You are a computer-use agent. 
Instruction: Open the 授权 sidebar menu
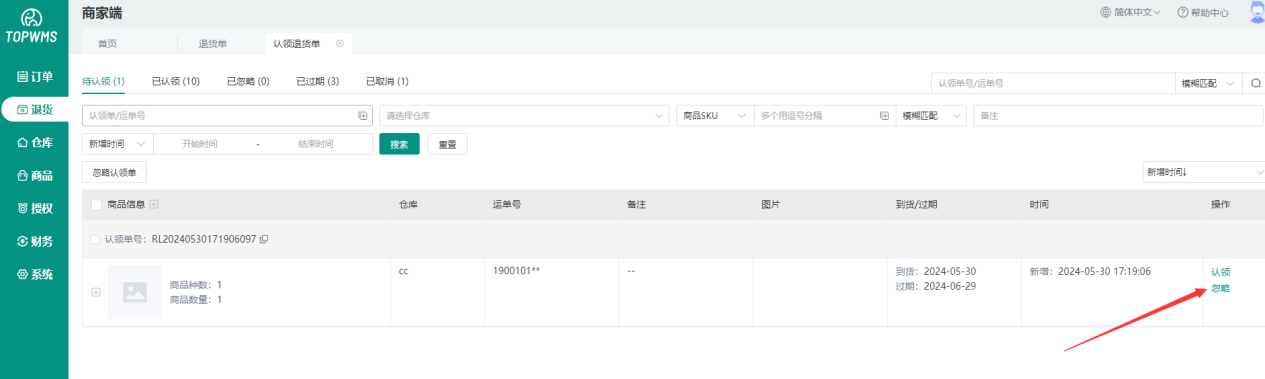(34, 209)
